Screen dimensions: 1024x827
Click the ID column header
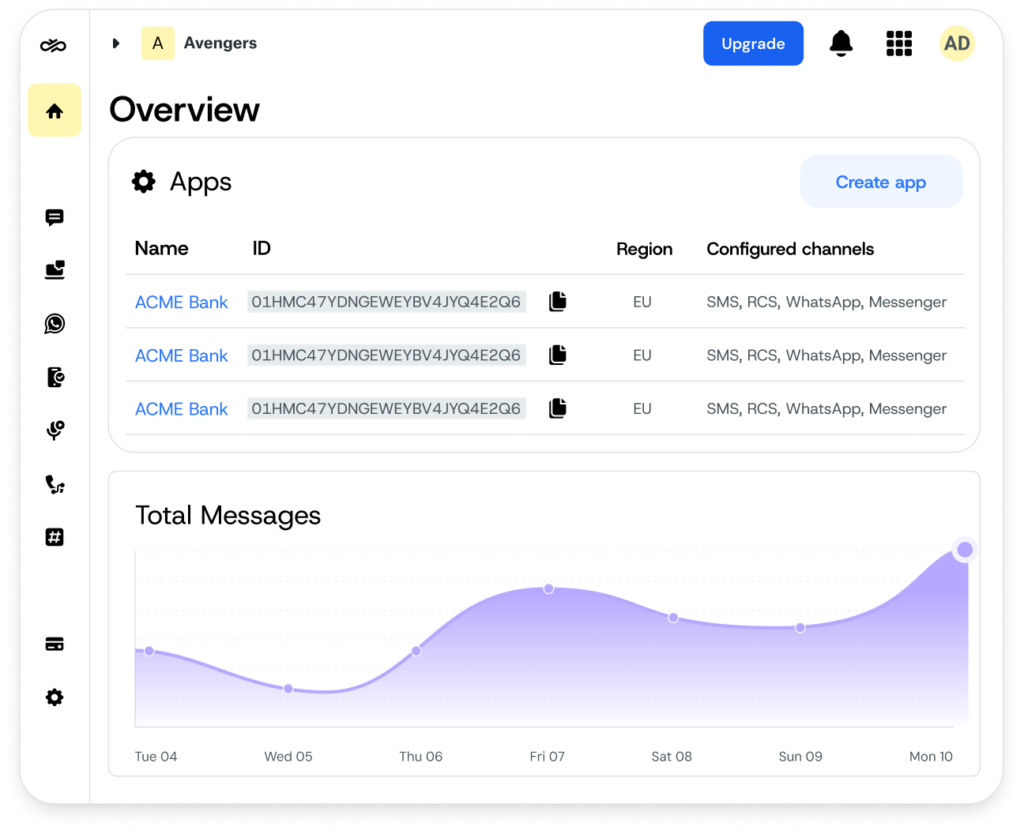click(x=261, y=248)
